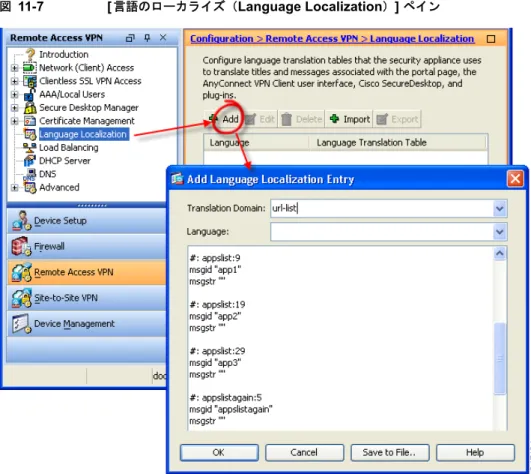
Task: Select DHCP Server in the tree
Action: point(65,161)
